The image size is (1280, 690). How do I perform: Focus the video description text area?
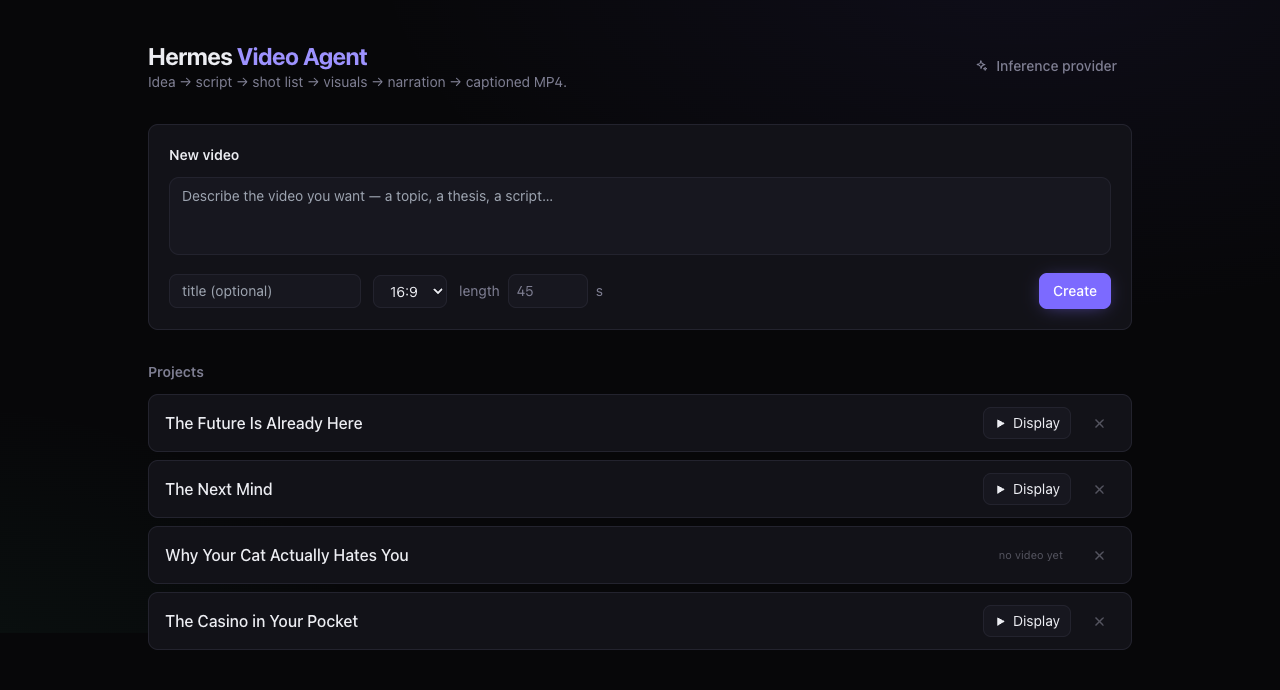coord(640,216)
